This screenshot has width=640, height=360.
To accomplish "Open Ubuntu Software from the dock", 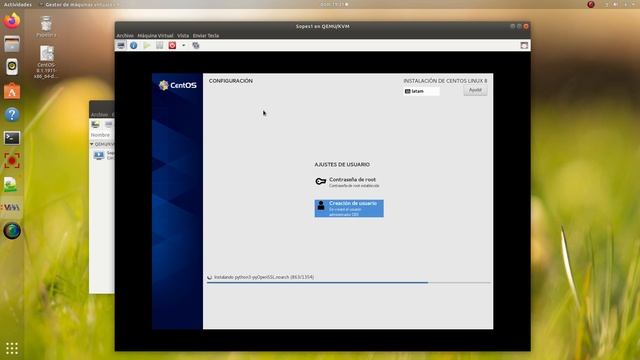I will coord(12,91).
